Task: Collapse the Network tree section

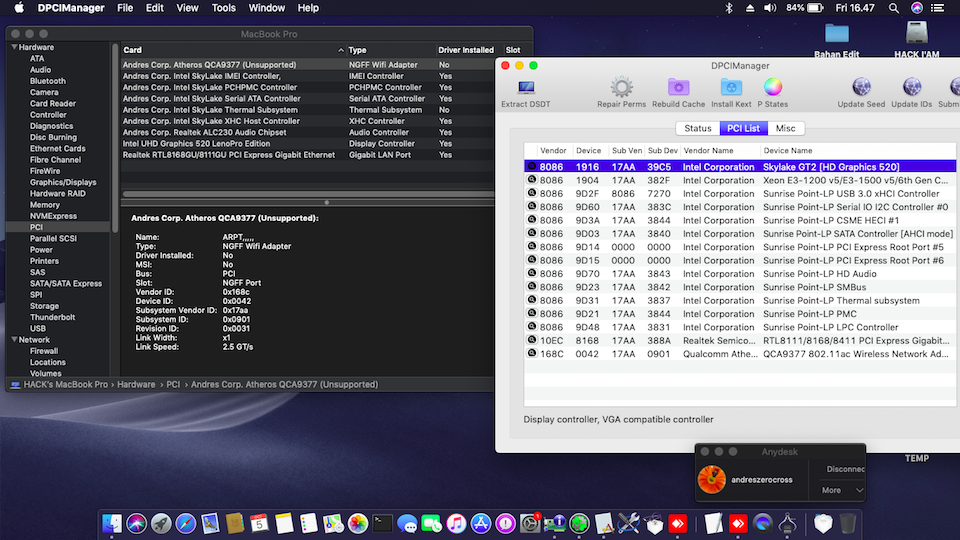Action: (14, 339)
